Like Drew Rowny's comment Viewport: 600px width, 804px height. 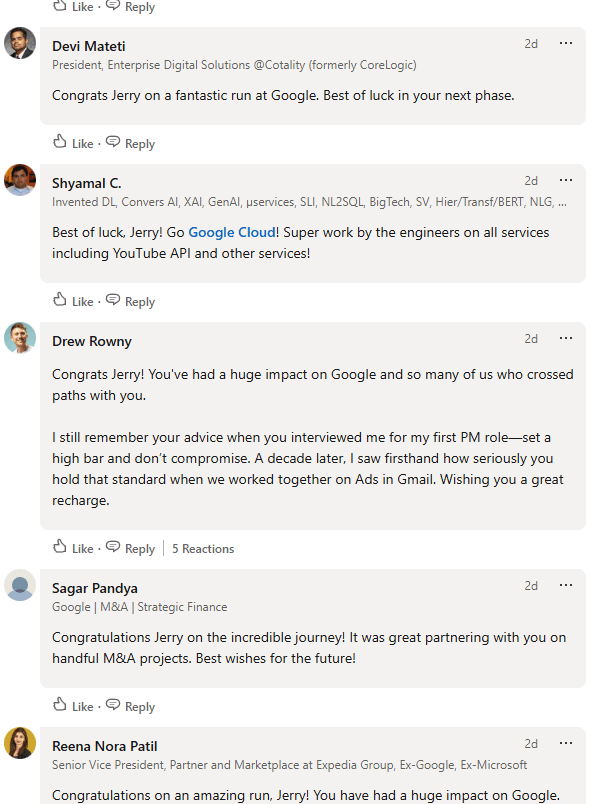click(x=72, y=548)
